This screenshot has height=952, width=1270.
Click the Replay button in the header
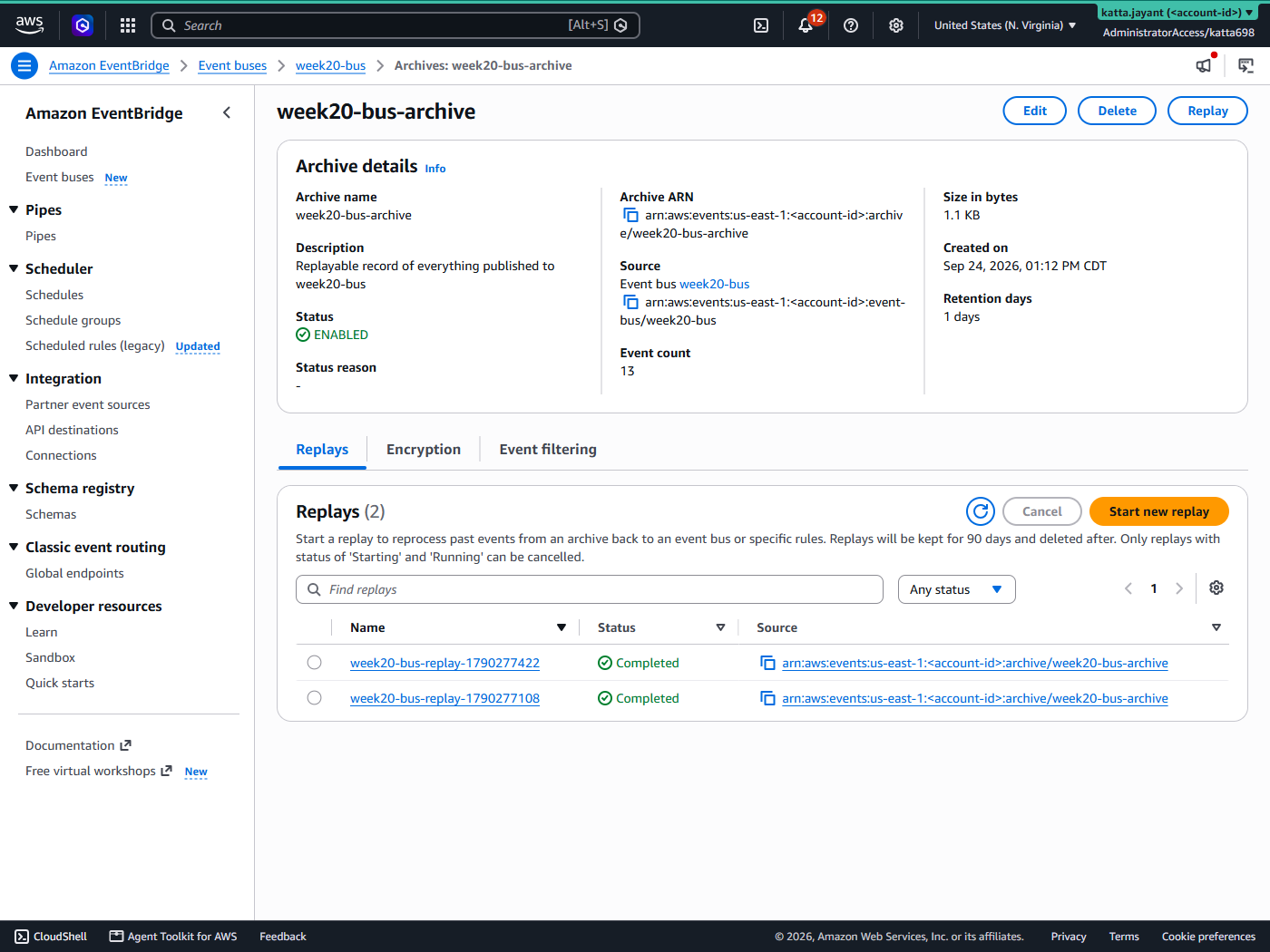click(x=1207, y=111)
